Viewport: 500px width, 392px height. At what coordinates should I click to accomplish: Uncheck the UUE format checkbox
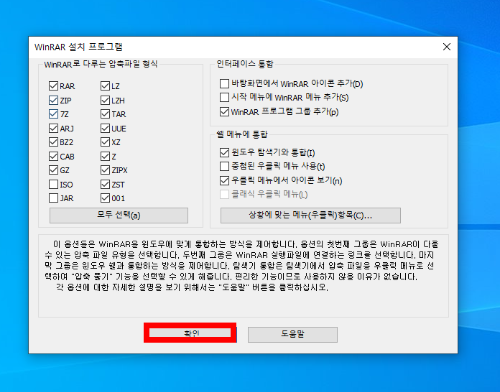105,128
